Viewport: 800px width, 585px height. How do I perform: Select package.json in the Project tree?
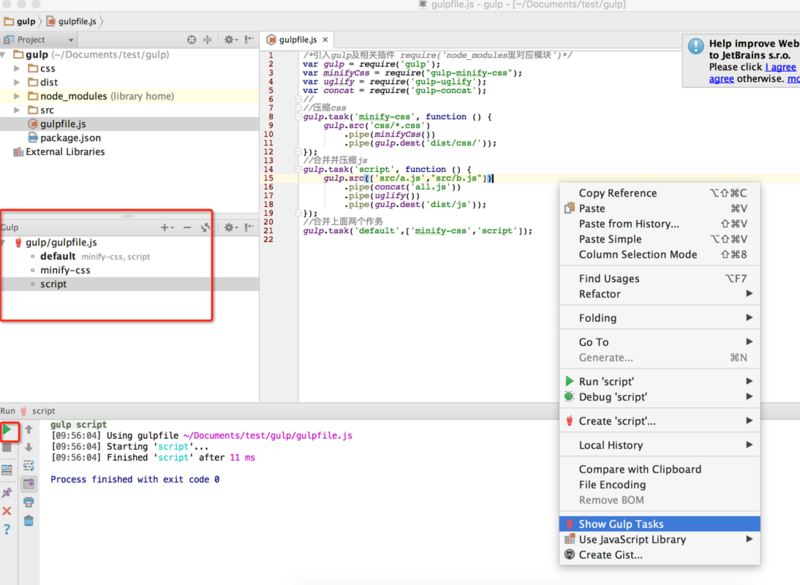pyautogui.click(x=70, y=138)
